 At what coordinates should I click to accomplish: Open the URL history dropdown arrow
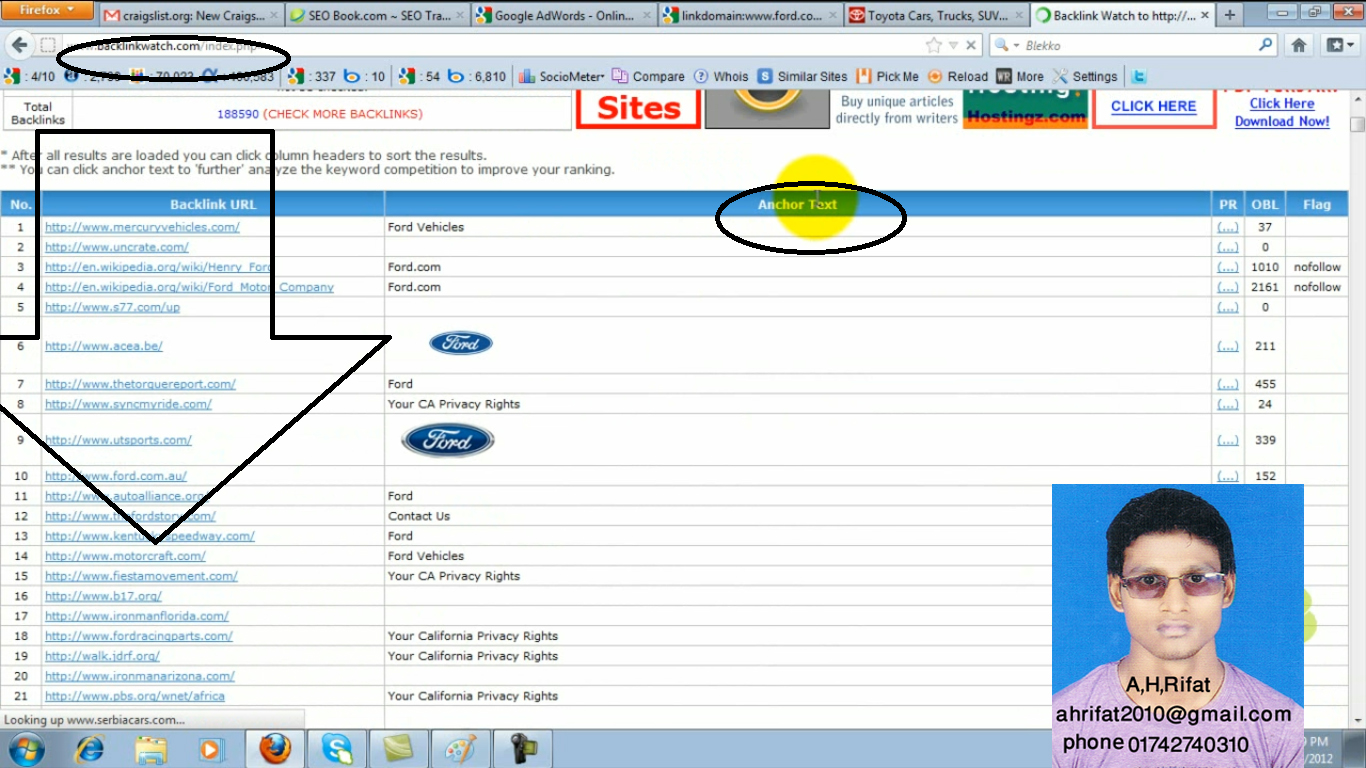[953, 46]
